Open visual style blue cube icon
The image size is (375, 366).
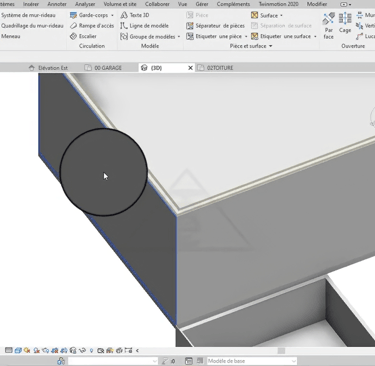click(x=18, y=350)
